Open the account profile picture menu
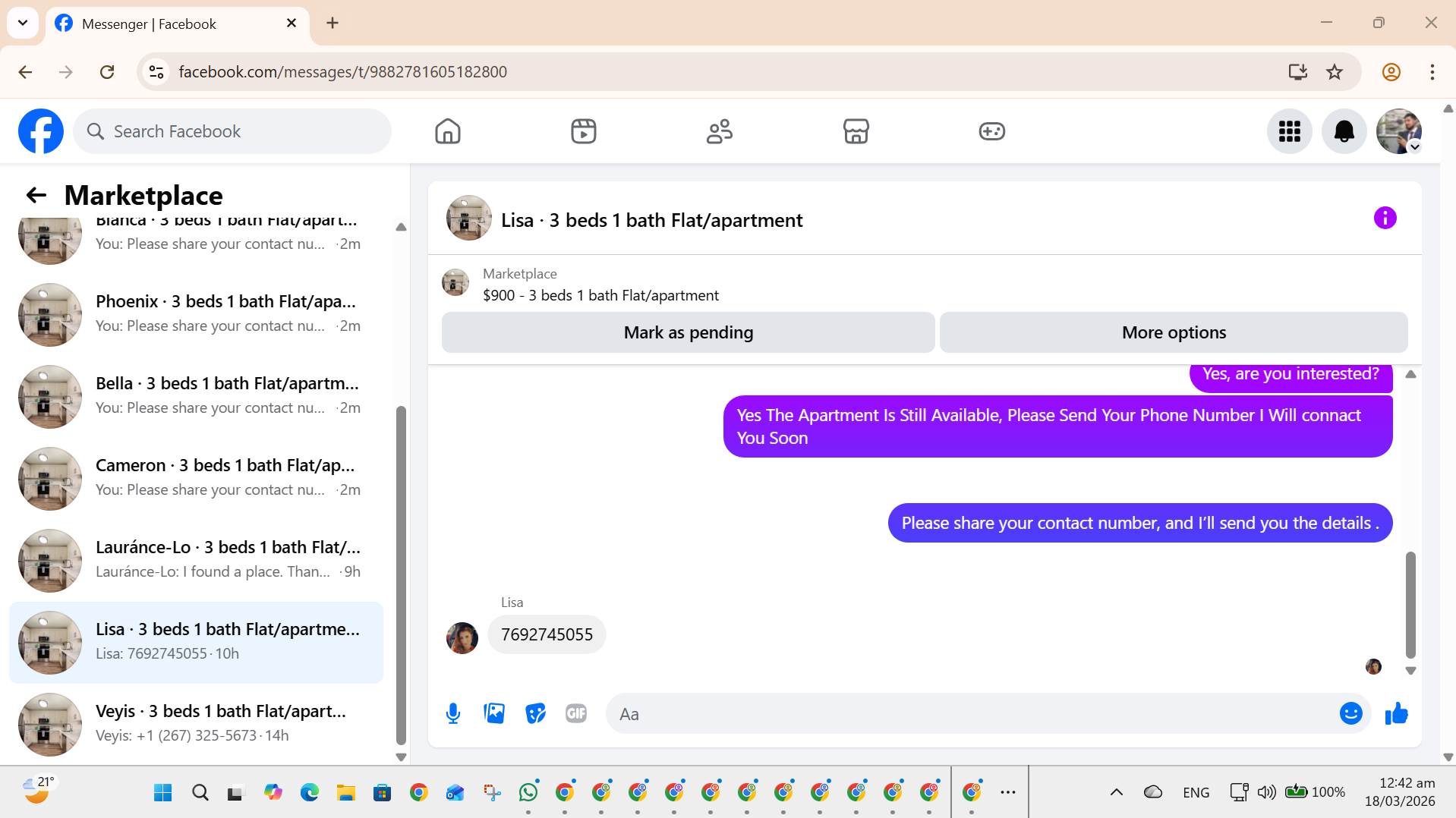 1399,131
